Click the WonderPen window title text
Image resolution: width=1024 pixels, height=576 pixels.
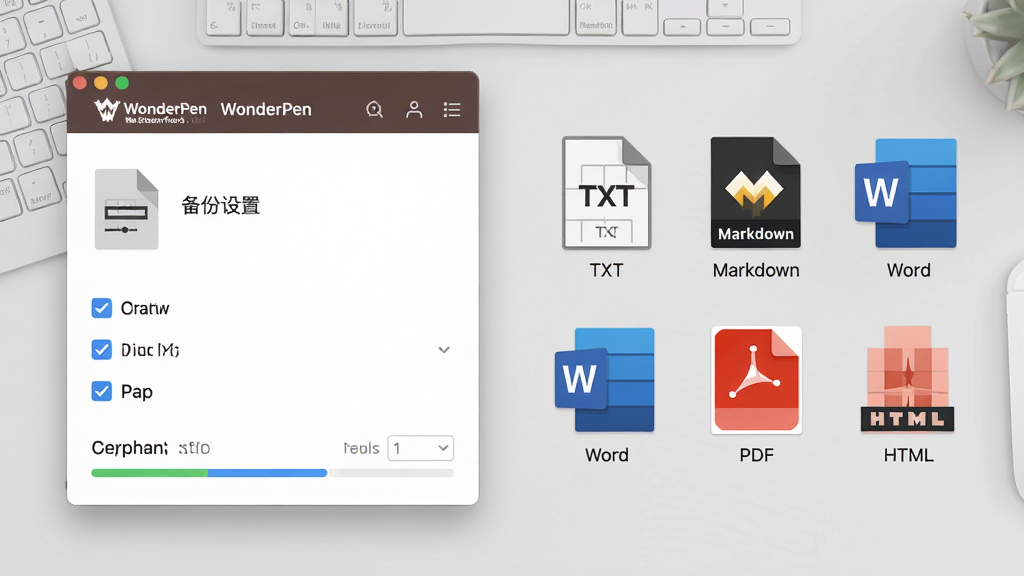tap(266, 109)
